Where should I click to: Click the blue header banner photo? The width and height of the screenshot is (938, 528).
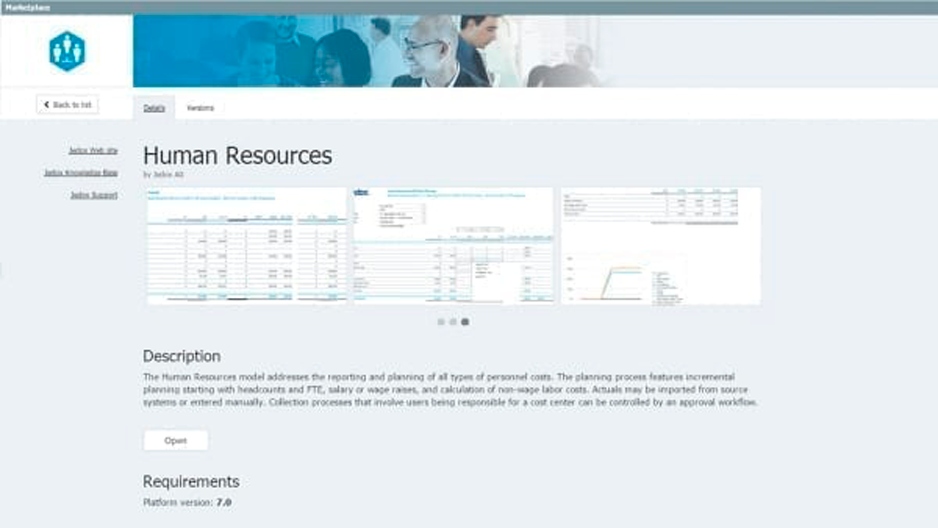(530, 51)
